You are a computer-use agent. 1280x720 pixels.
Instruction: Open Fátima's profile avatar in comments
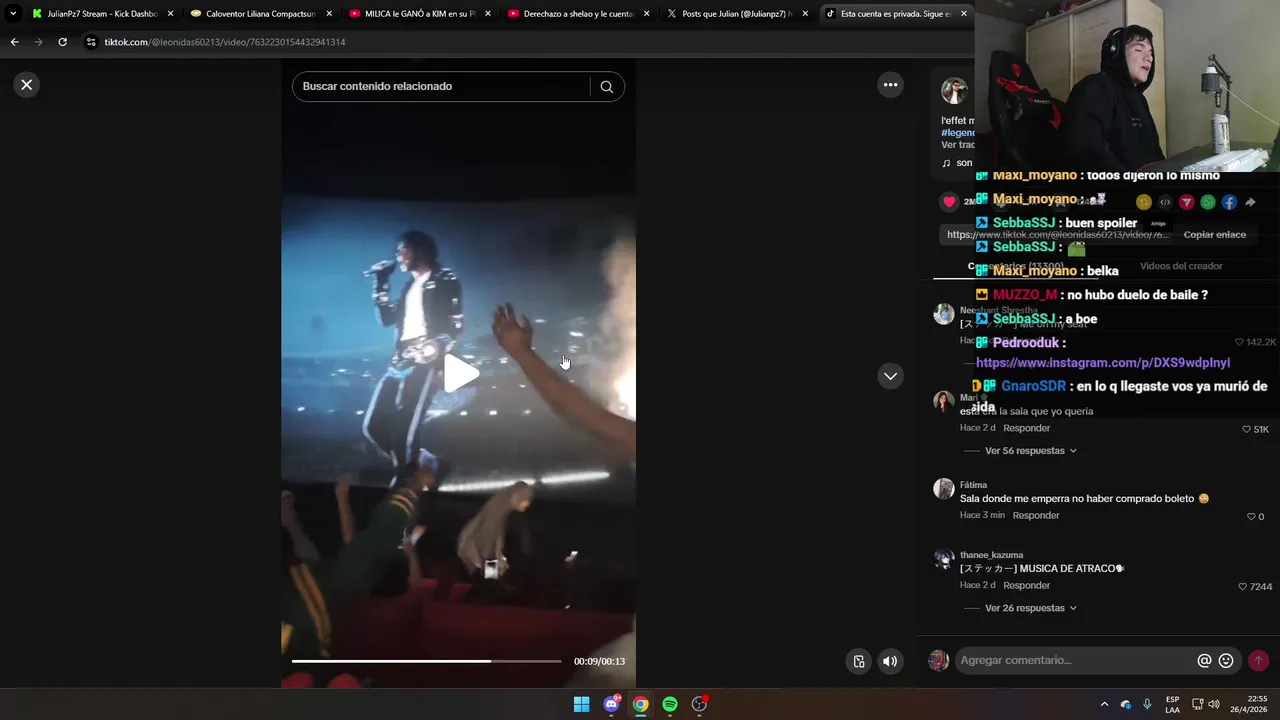pyautogui.click(x=944, y=488)
